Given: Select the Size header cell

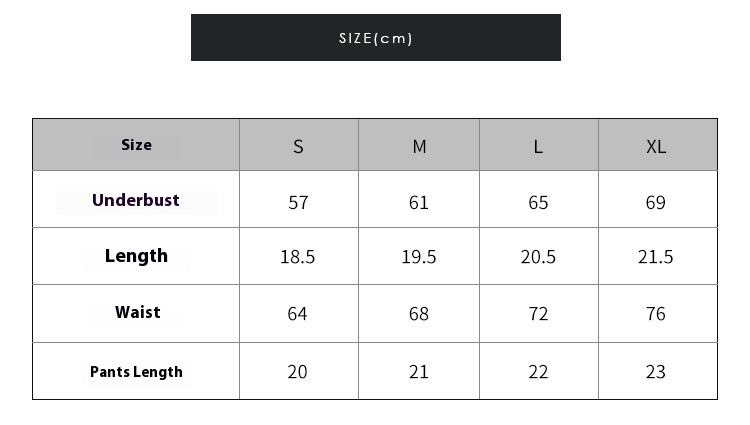Looking at the screenshot, I should coord(136,144).
